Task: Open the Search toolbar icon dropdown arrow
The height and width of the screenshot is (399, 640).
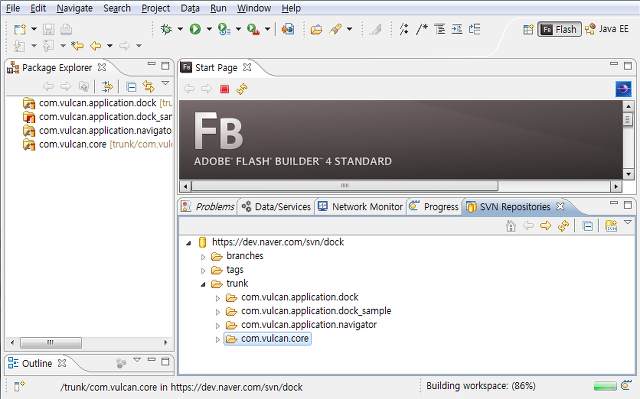Action: coord(349,29)
